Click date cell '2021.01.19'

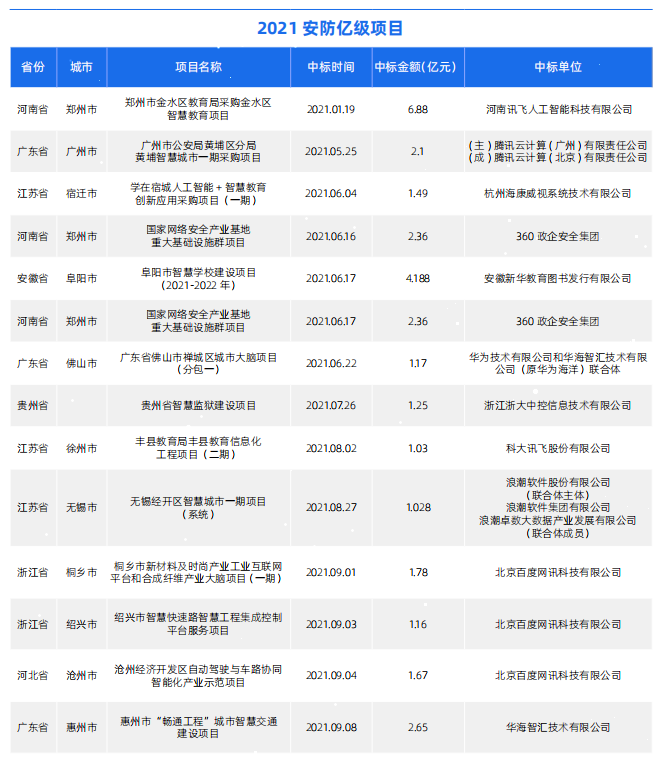[331, 109]
